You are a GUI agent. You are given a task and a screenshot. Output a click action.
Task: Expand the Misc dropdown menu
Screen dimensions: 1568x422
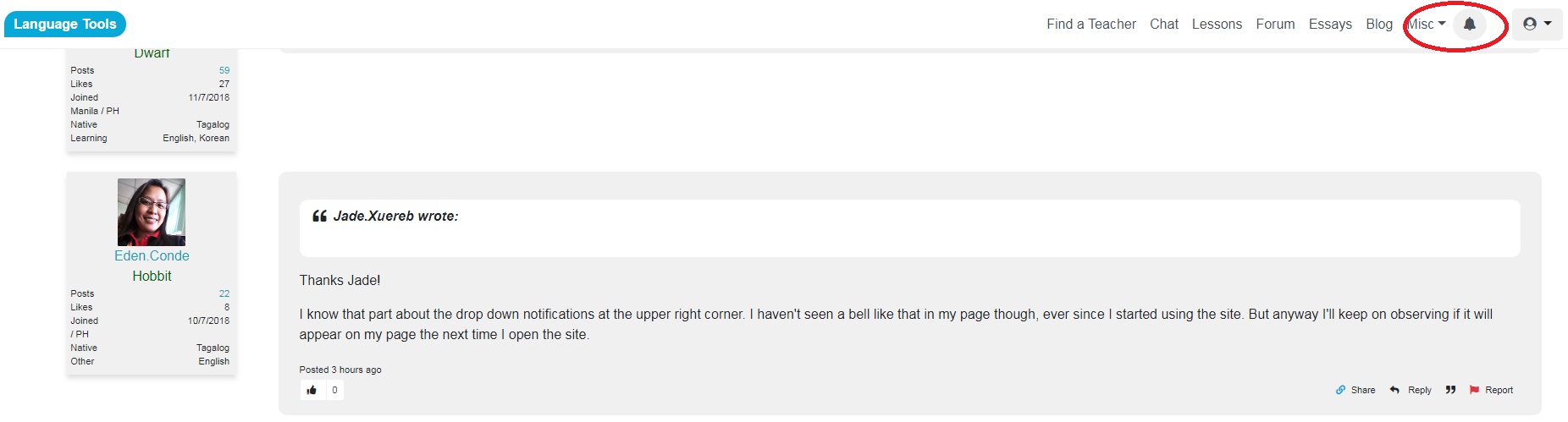pyautogui.click(x=1427, y=25)
